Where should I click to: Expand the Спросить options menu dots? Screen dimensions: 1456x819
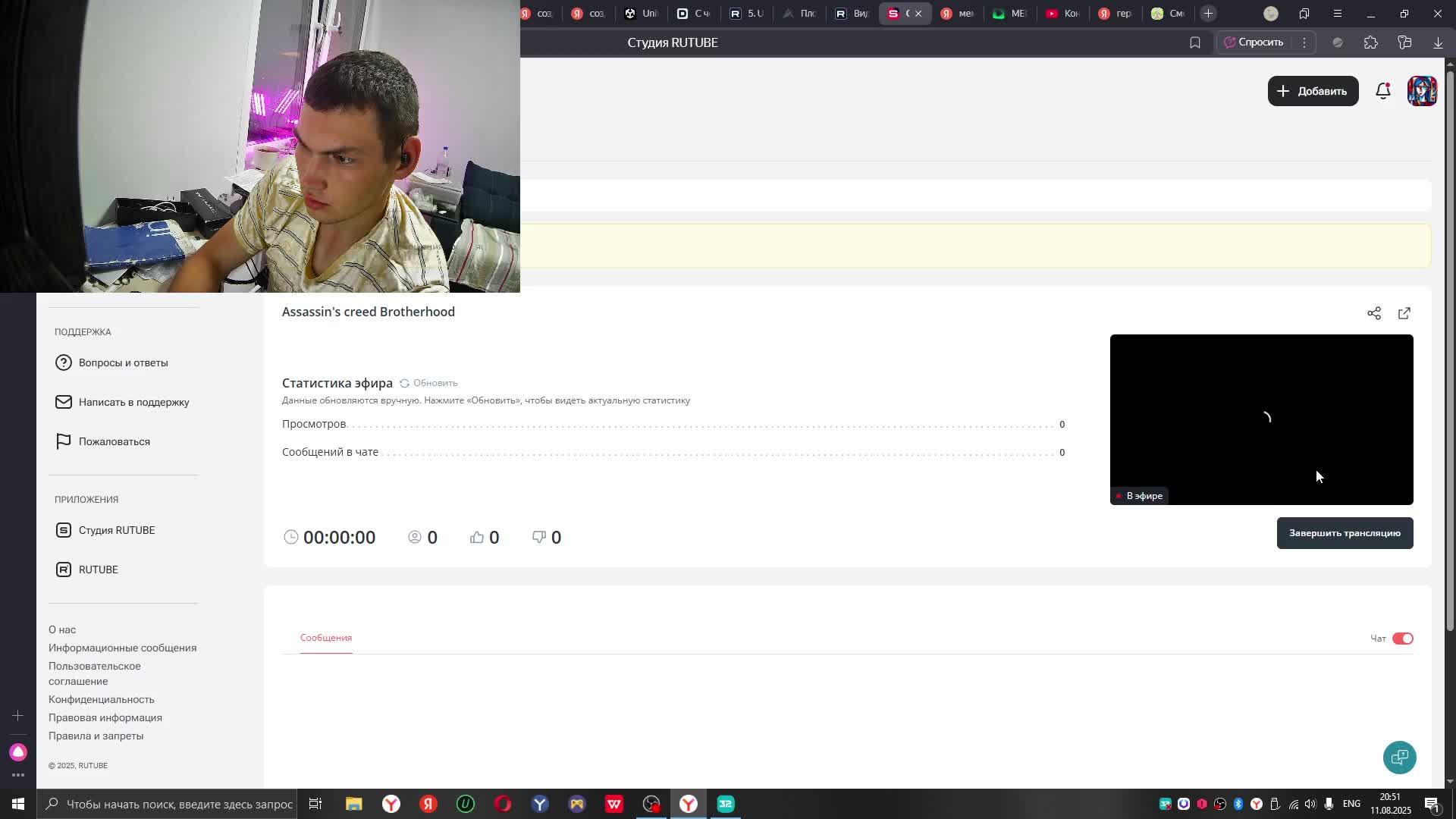tap(1304, 42)
